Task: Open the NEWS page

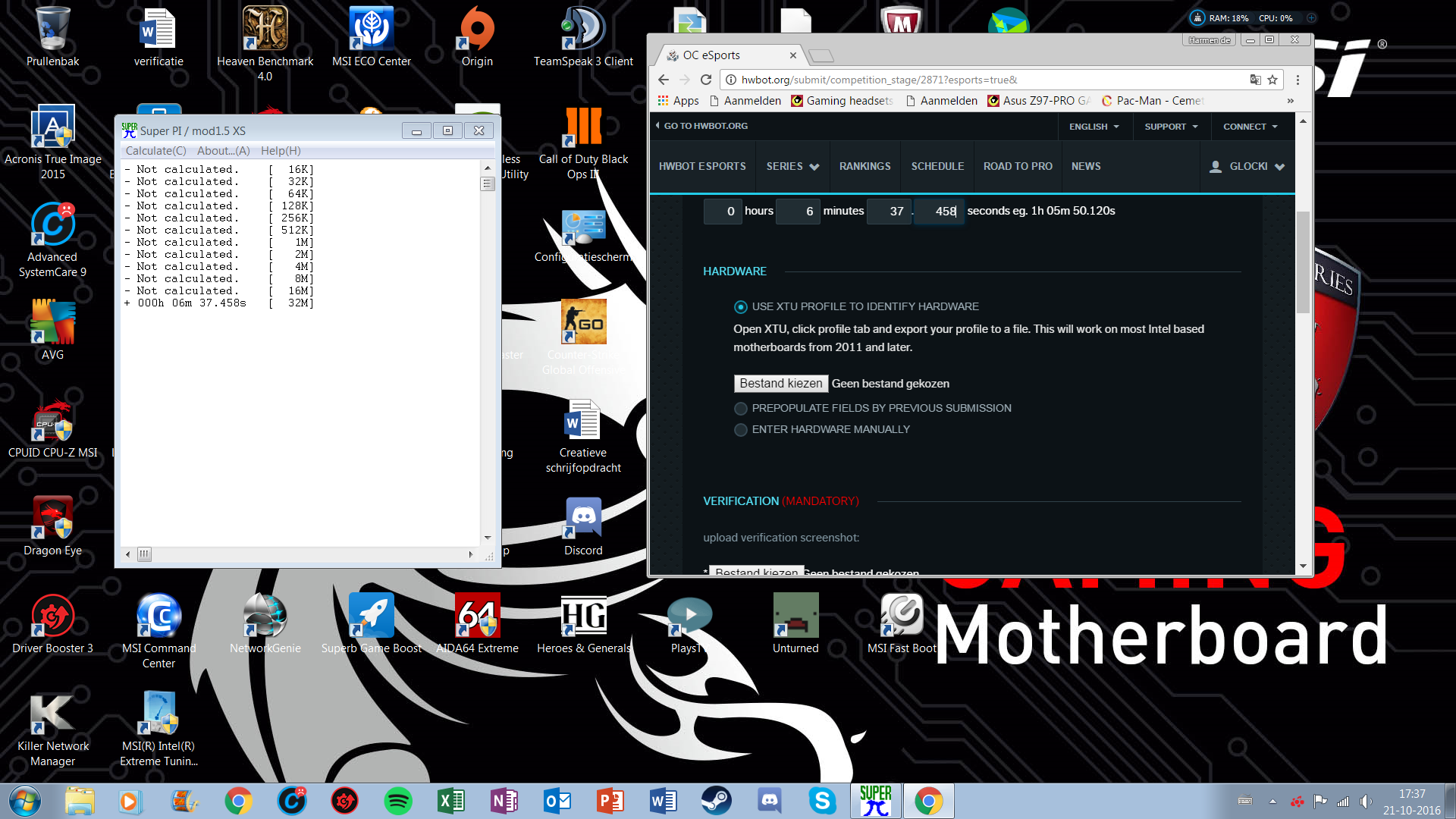Action: click(1086, 166)
